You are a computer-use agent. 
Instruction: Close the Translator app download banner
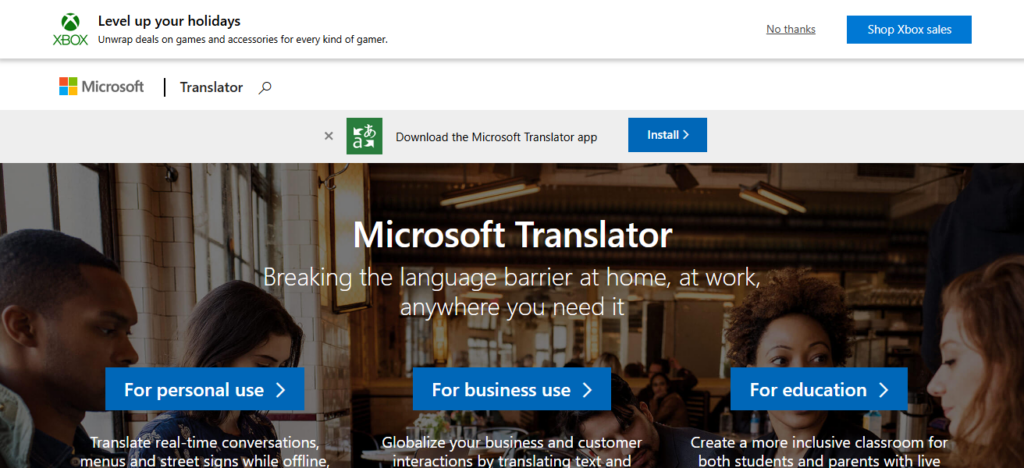[328, 136]
